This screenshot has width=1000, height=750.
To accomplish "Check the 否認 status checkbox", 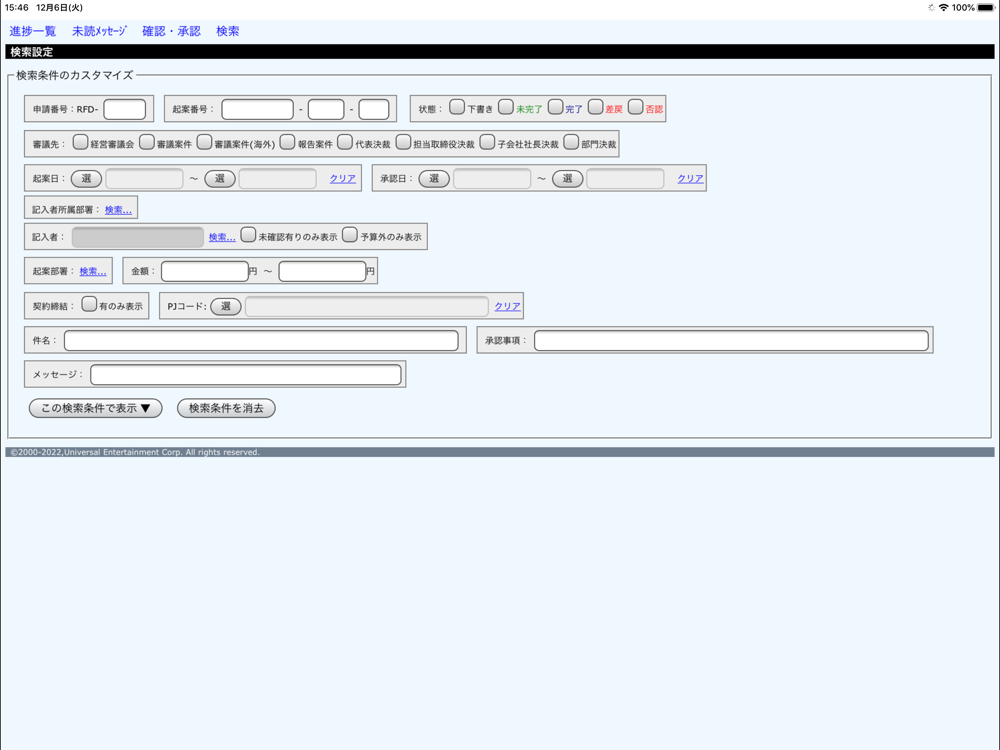I will pos(635,107).
